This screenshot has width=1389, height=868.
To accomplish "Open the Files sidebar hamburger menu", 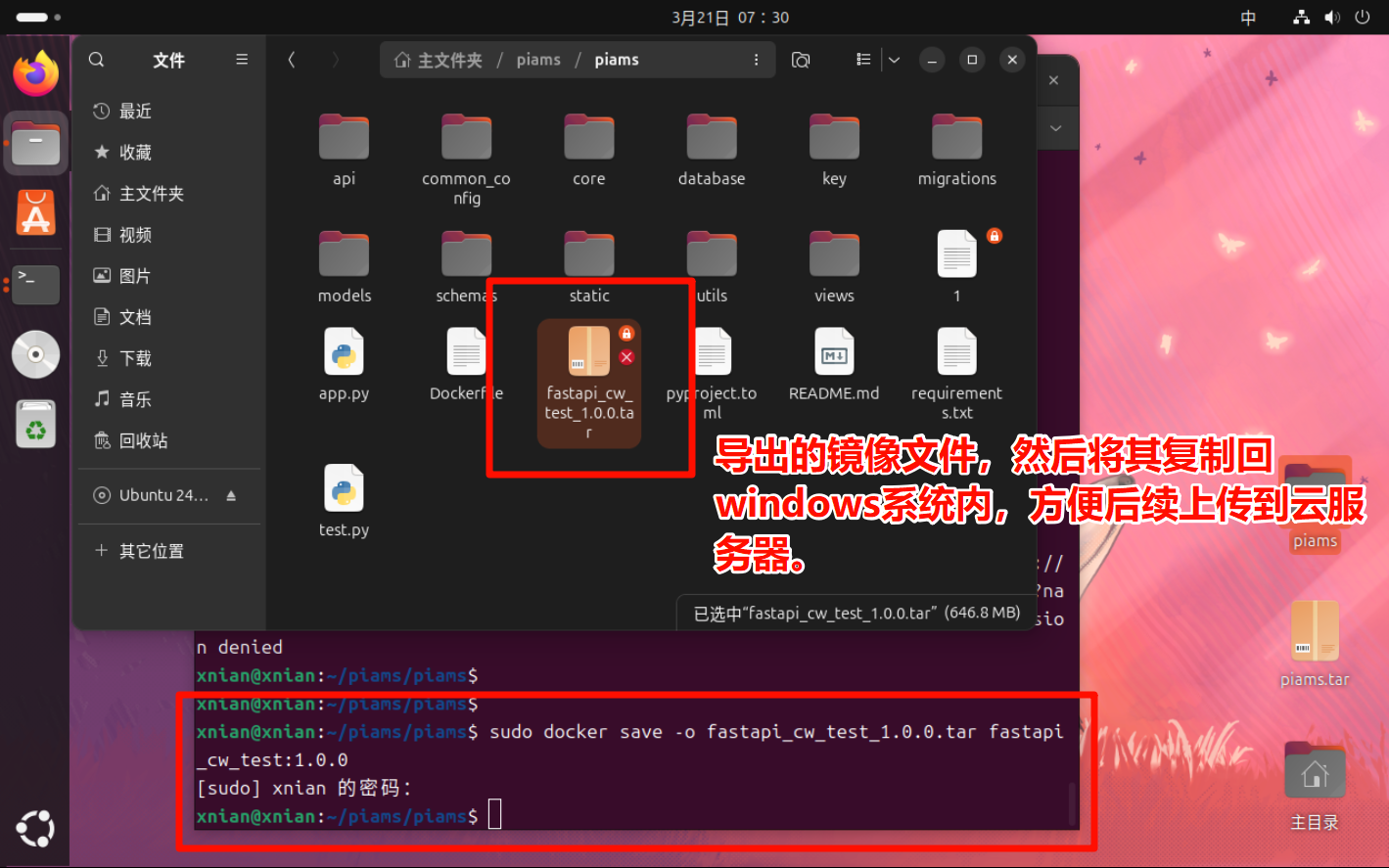I will (242, 60).
